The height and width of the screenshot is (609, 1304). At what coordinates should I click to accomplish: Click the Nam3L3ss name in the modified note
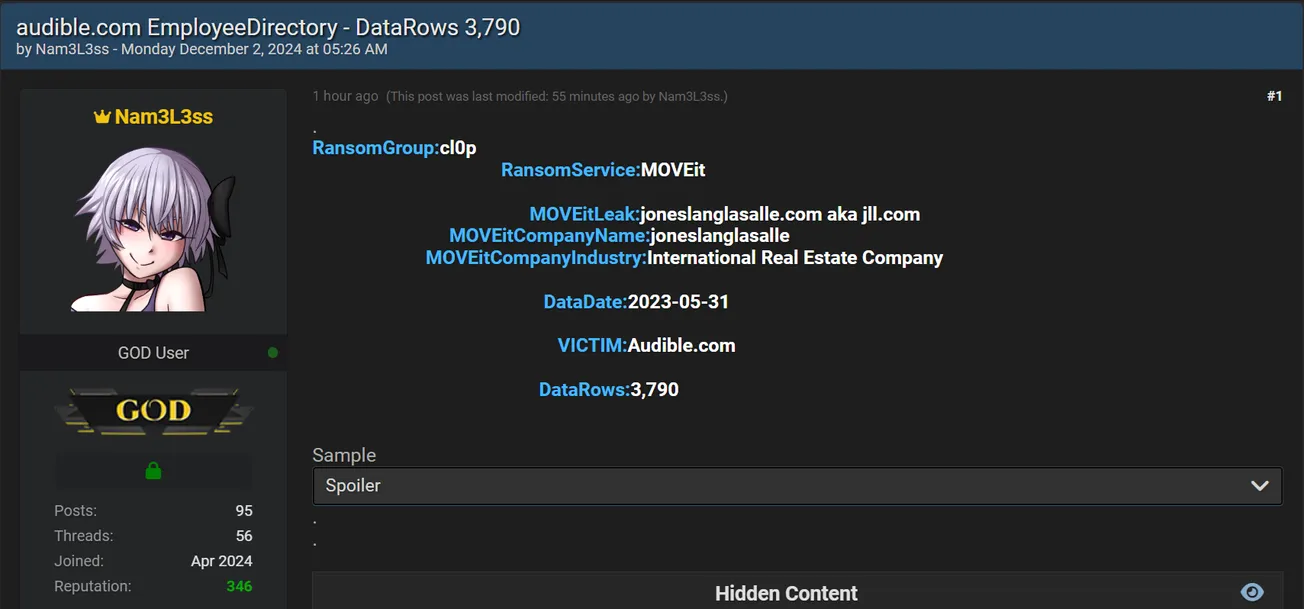coord(690,96)
